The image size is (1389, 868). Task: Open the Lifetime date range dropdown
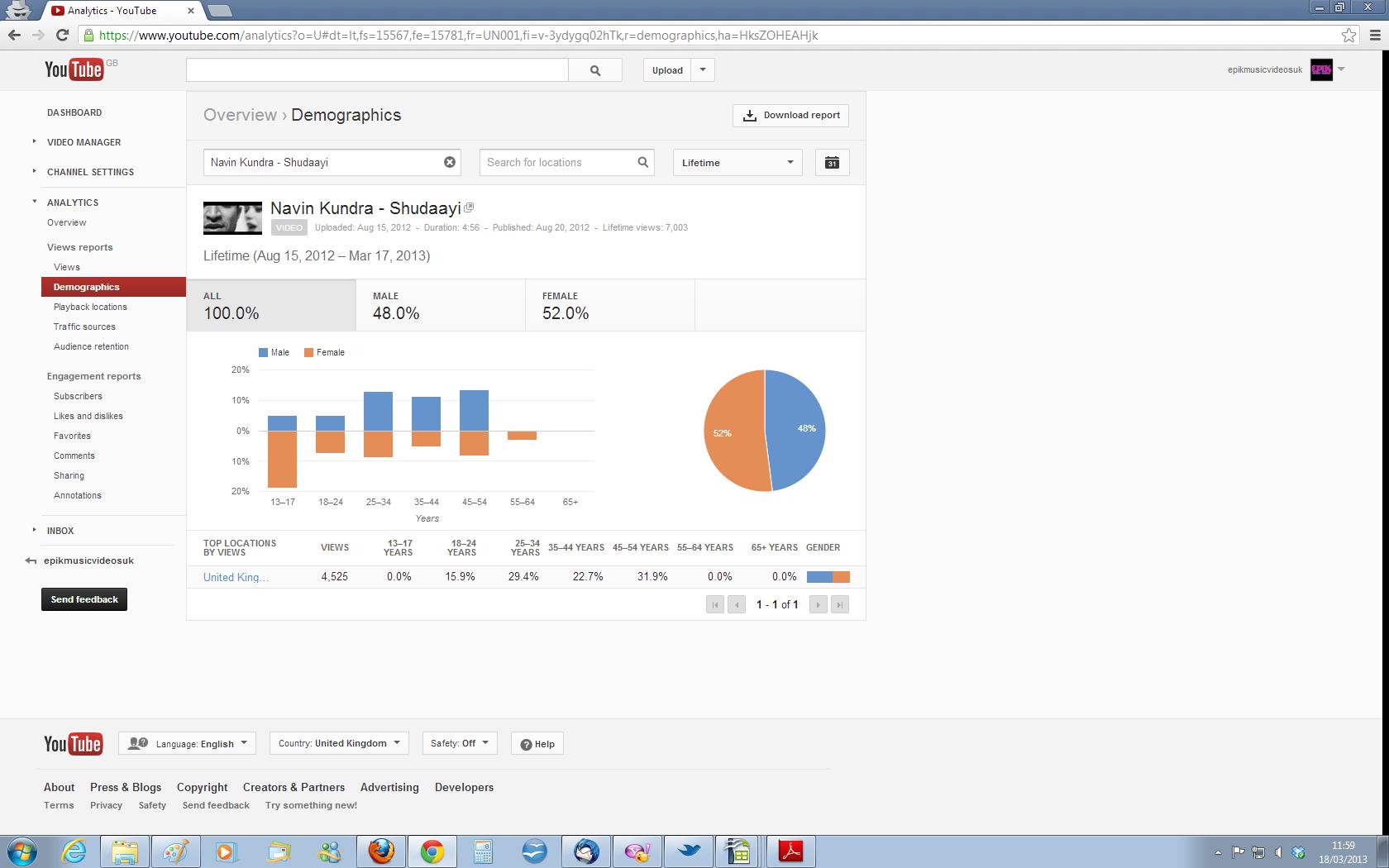[737, 163]
